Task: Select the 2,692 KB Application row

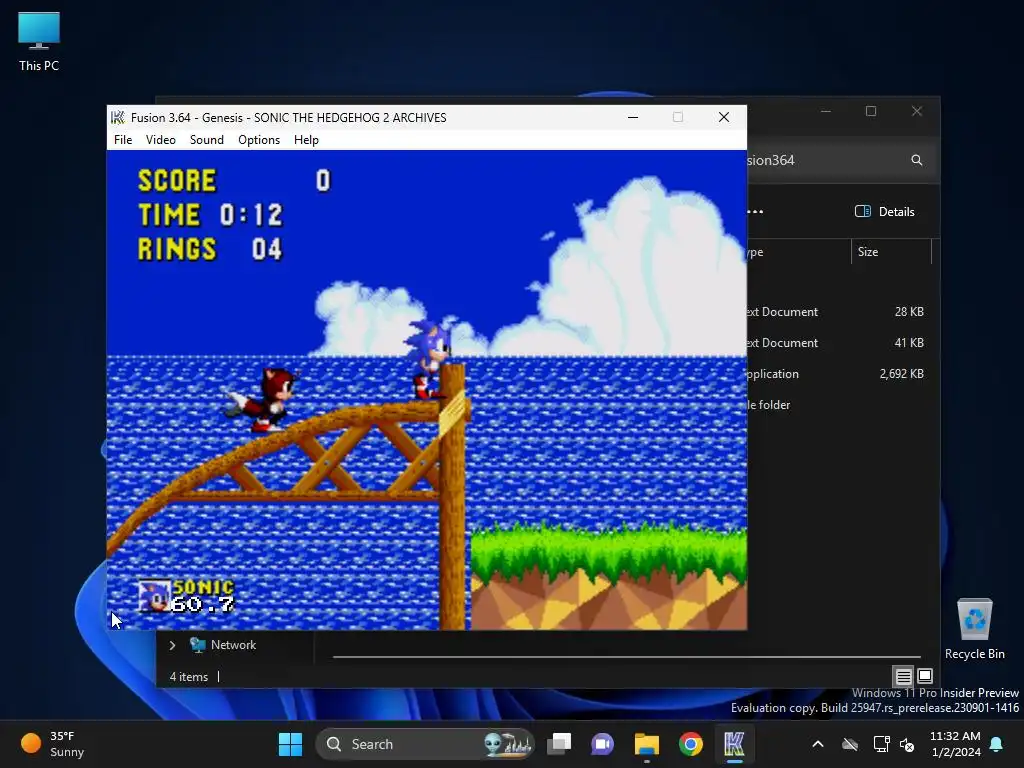Action: pyautogui.click(x=838, y=374)
